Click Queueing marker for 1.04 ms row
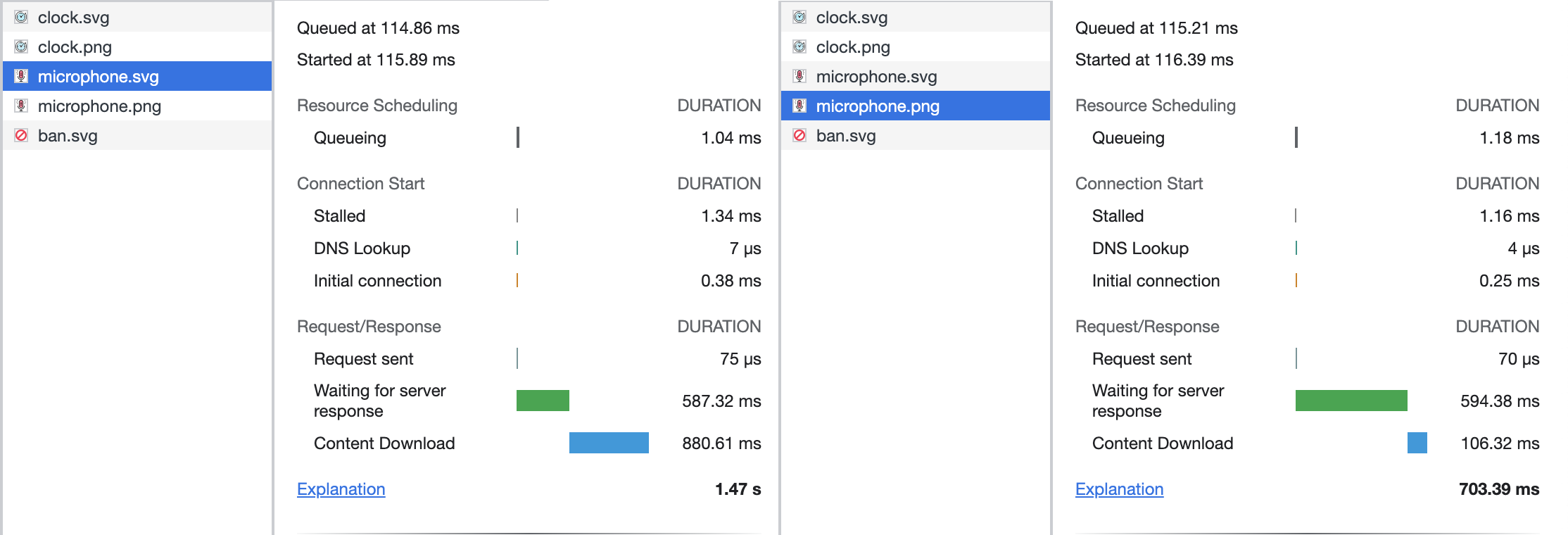 (x=518, y=137)
